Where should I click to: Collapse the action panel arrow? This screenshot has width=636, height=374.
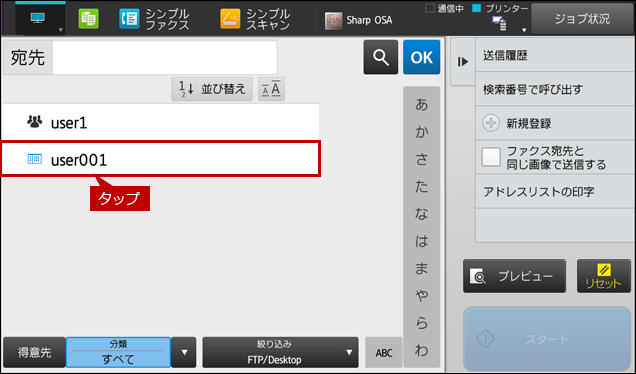pos(463,62)
